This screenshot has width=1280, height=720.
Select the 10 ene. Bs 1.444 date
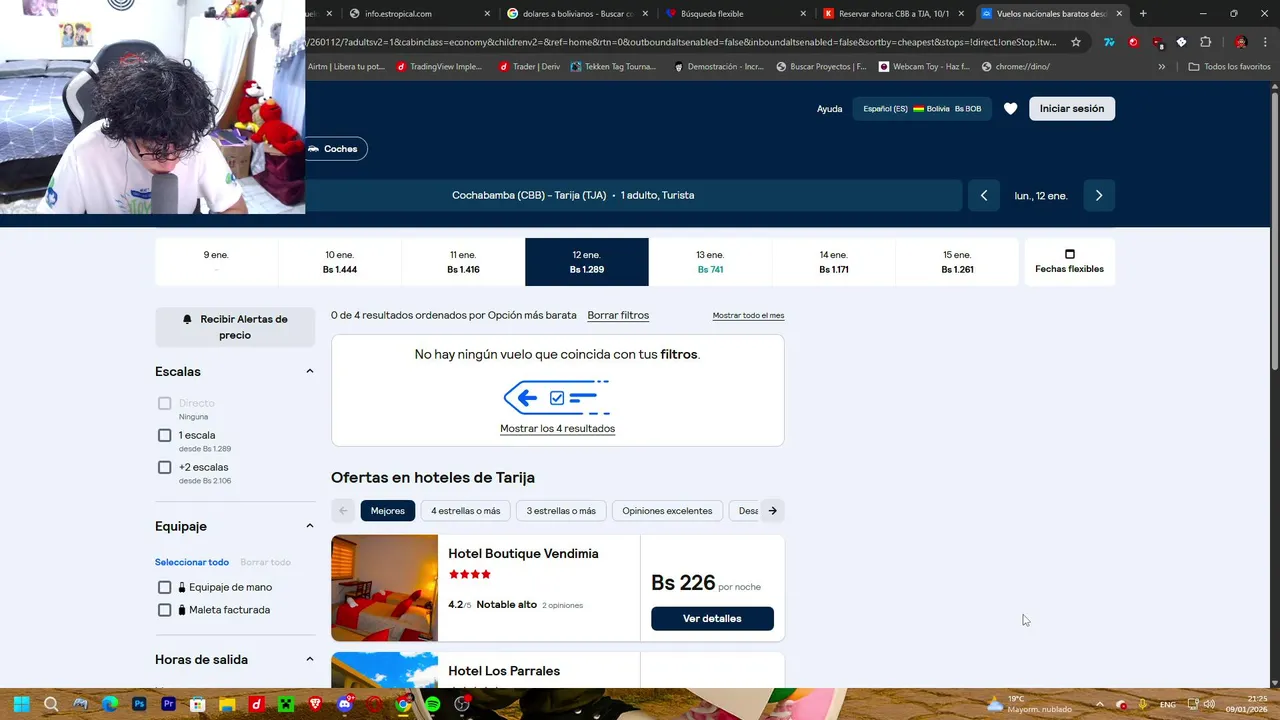pyautogui.click(x=340, y=262)
